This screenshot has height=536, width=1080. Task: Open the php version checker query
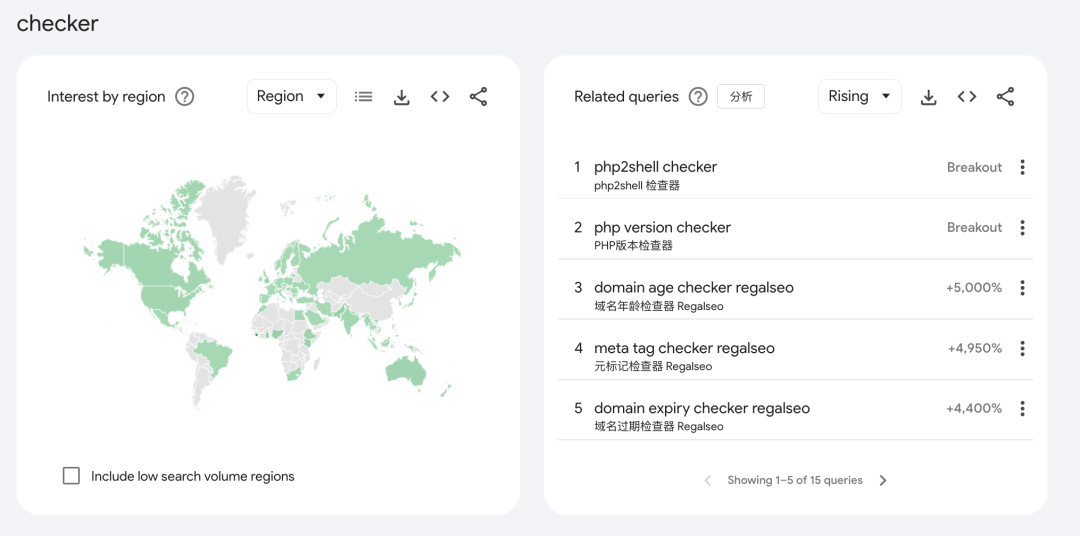[x=662, y=227]
